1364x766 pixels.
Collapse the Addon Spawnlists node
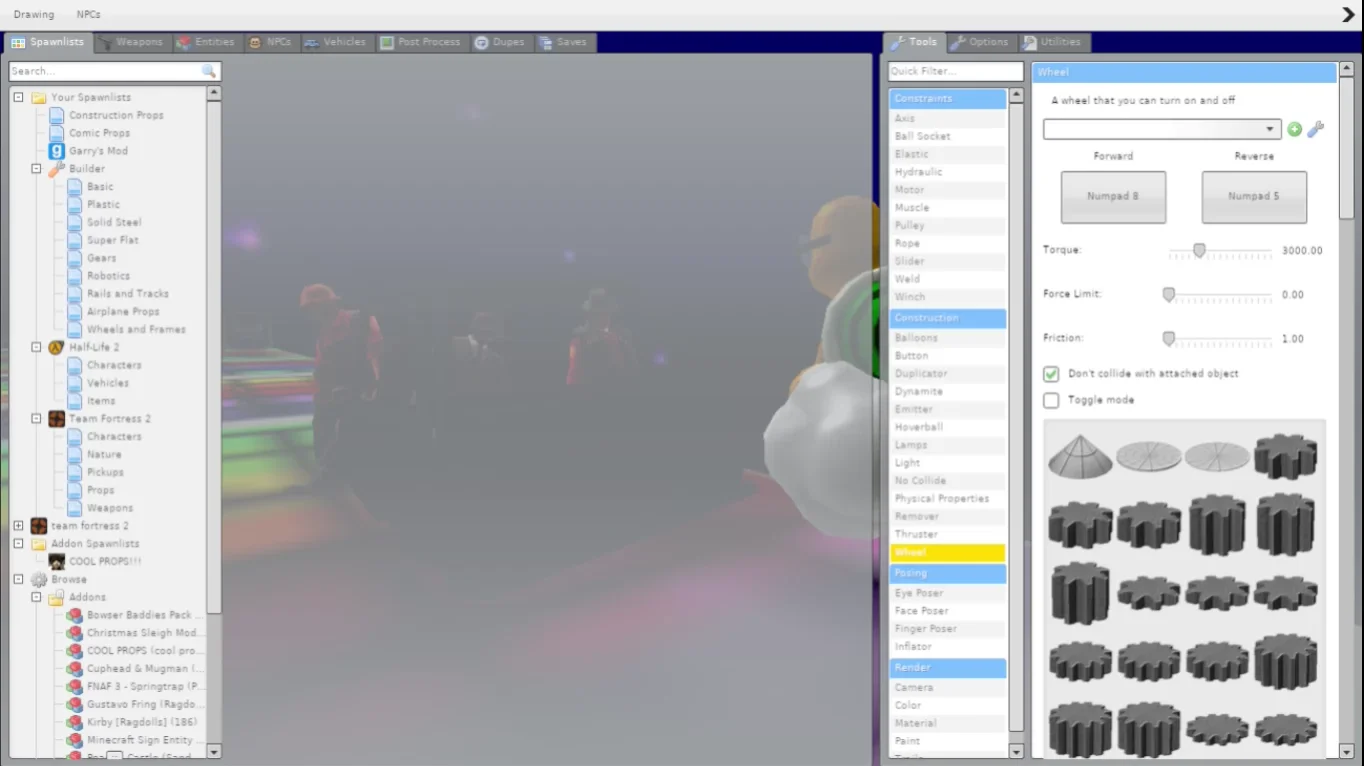[x=18, y=543]
